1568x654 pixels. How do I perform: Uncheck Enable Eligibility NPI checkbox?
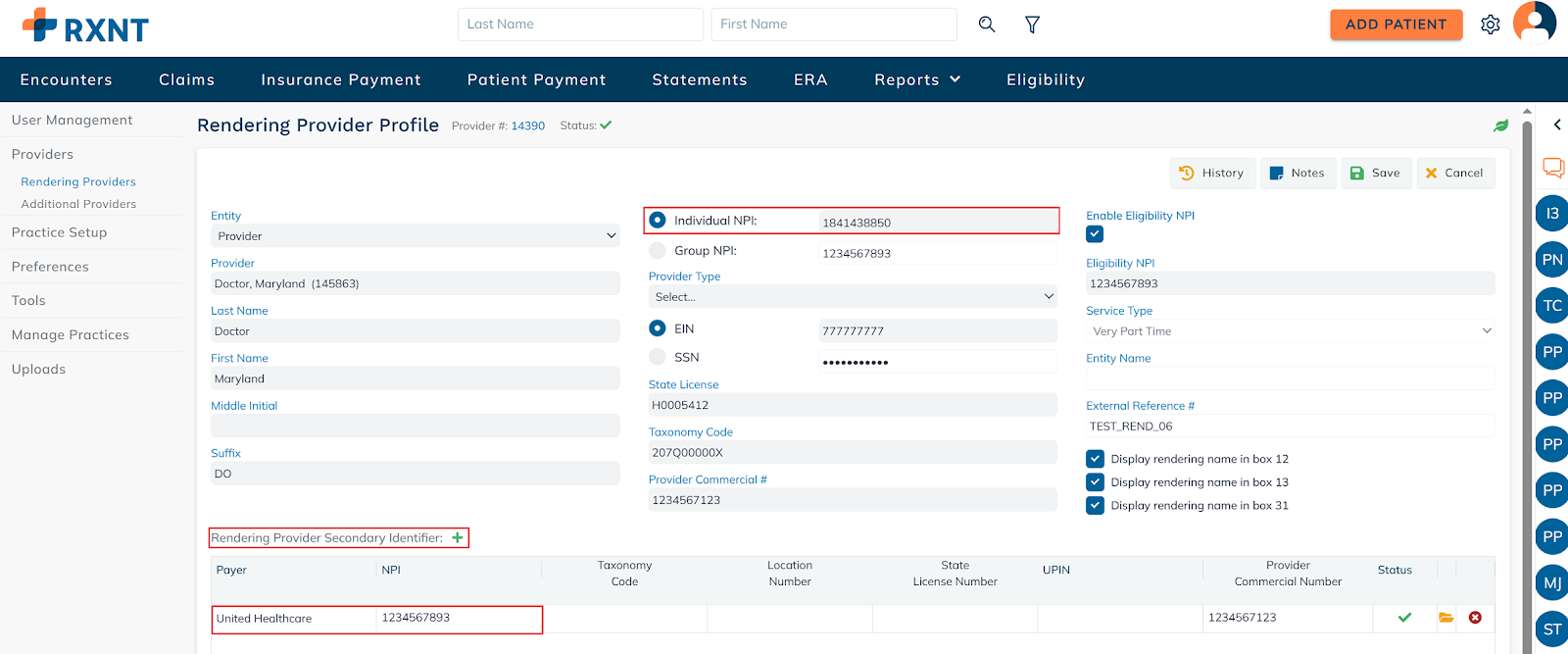tap(1095, 234)
